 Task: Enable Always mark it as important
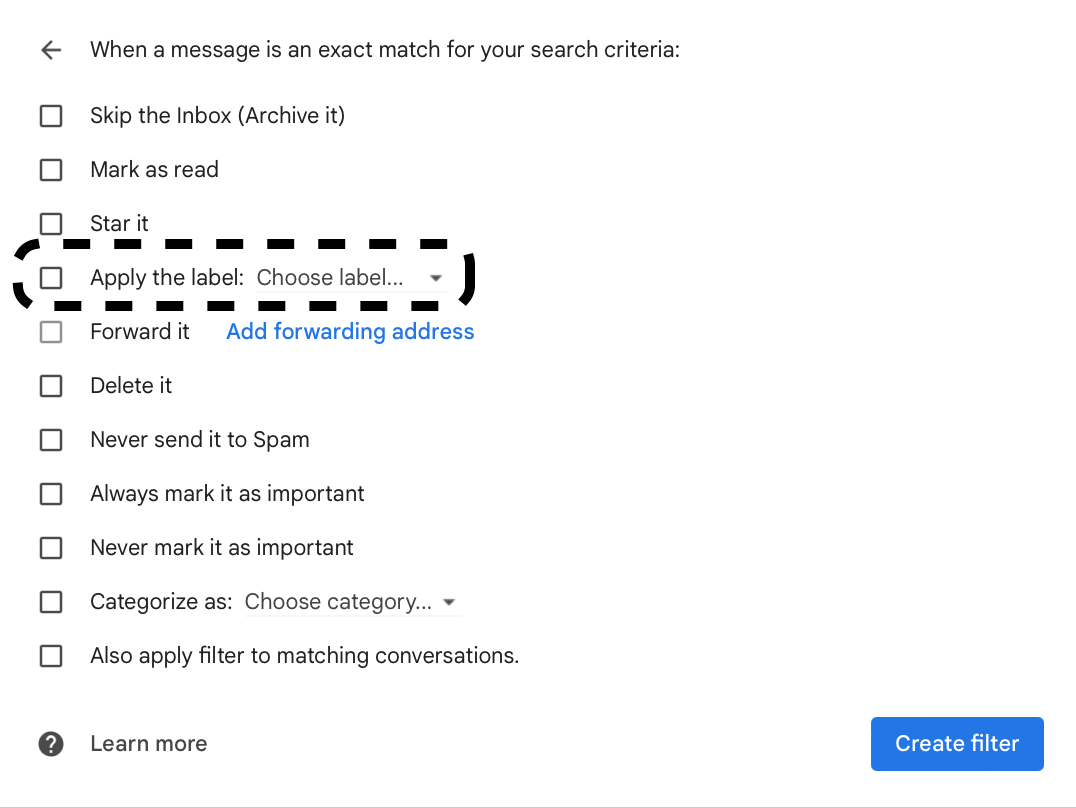coord(51,493)
